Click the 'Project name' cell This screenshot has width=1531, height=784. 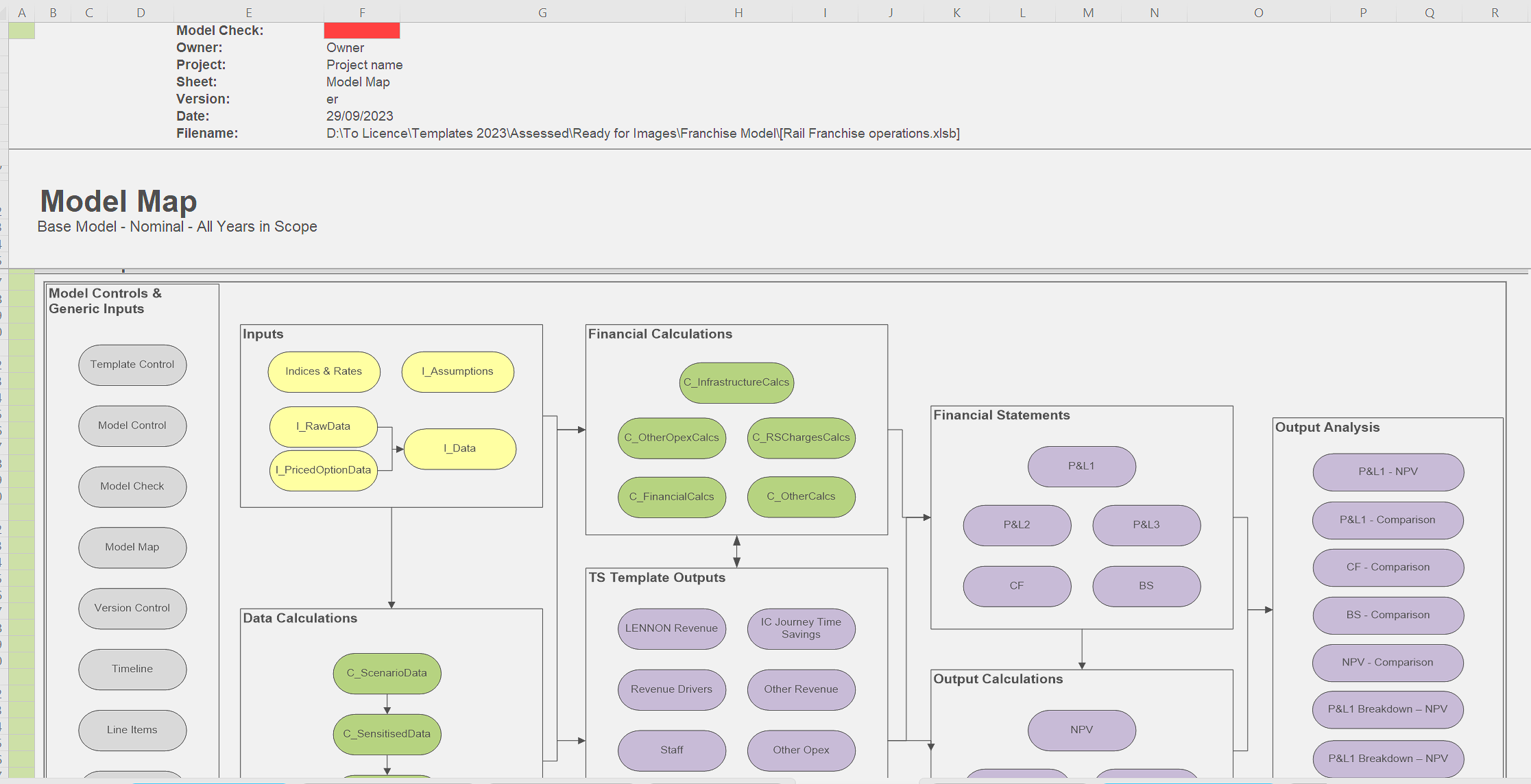365,65
